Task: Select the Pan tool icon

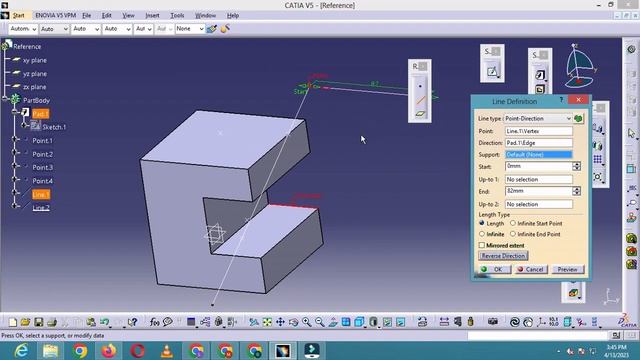Action: click(x=280, y=322)
